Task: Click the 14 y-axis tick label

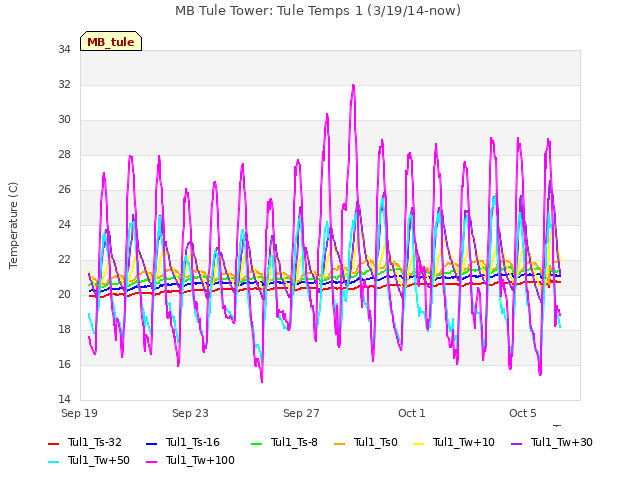Action: tap(64, 399)
